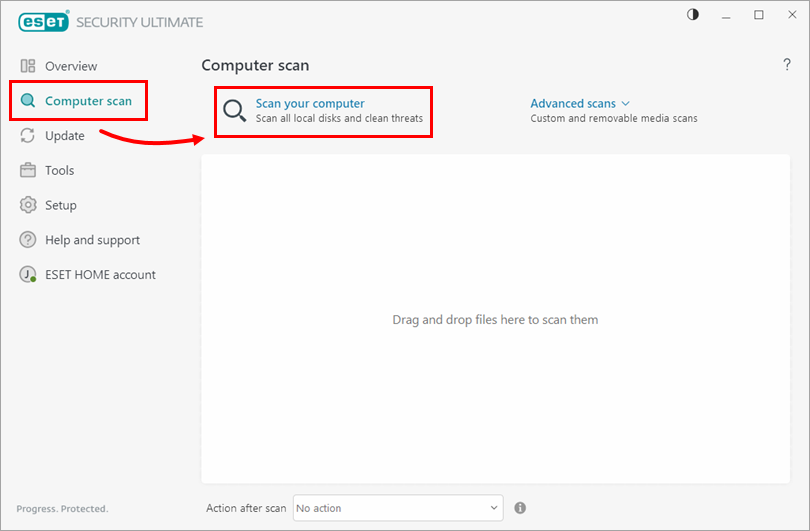Close the ESET Security Ultimate window
This screenshot has width=810, height=531.
[790, 15]
